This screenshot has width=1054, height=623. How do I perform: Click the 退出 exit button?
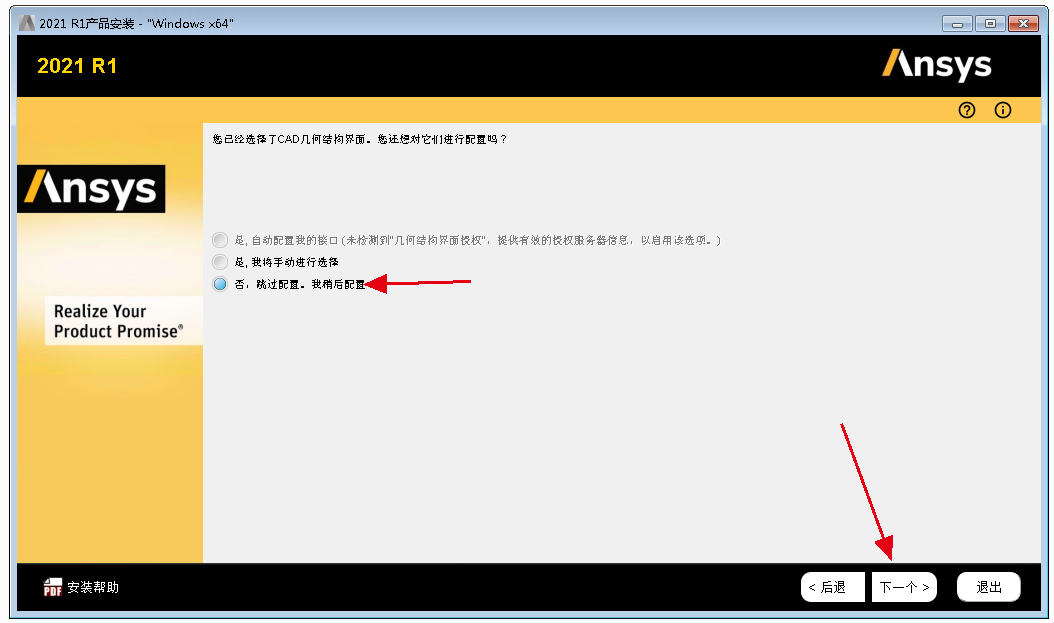[988, 587]
